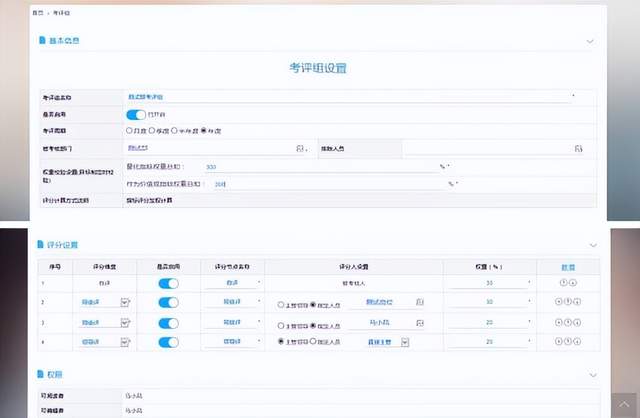Open department picker icon in 被考核部门 field
The image size is (640, 418).
(300, 148)
